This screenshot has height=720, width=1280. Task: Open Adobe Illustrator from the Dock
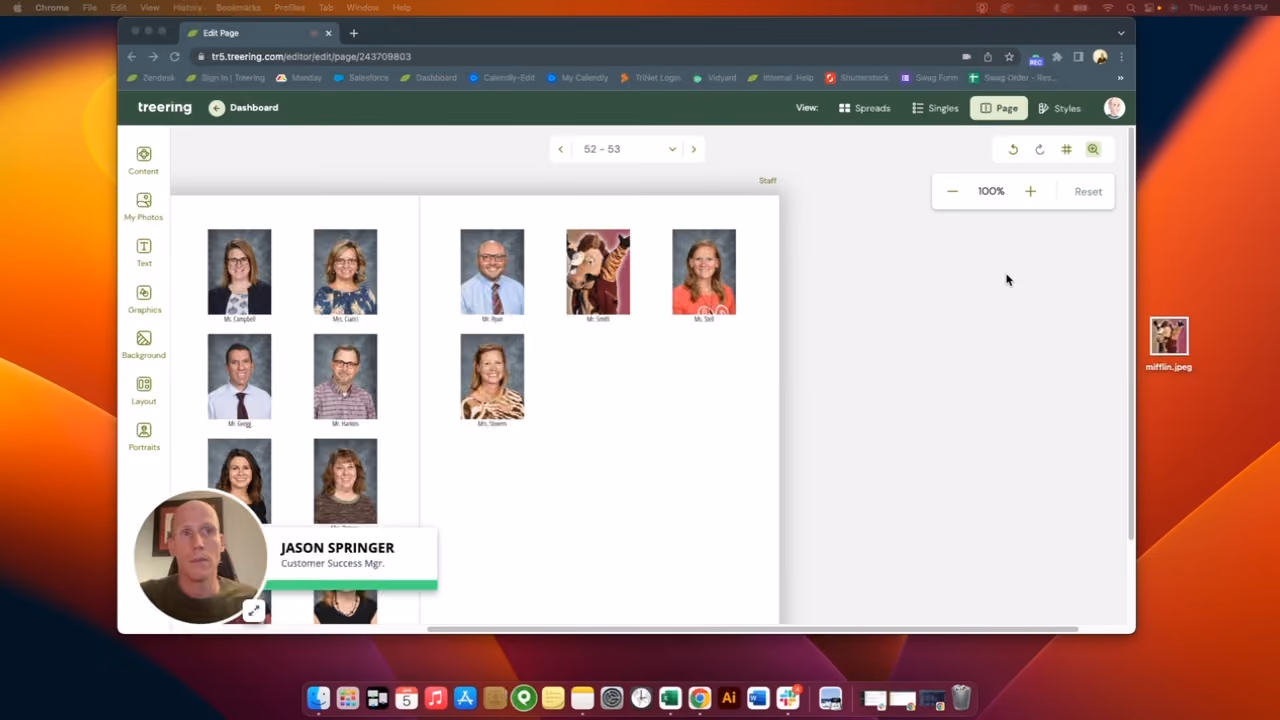(x=729, y=698)
